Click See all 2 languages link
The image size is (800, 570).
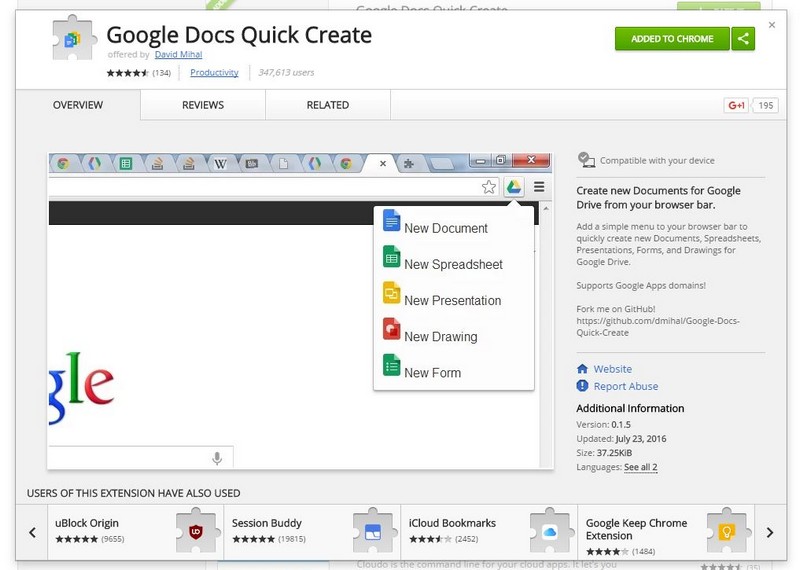click(641, 467)
